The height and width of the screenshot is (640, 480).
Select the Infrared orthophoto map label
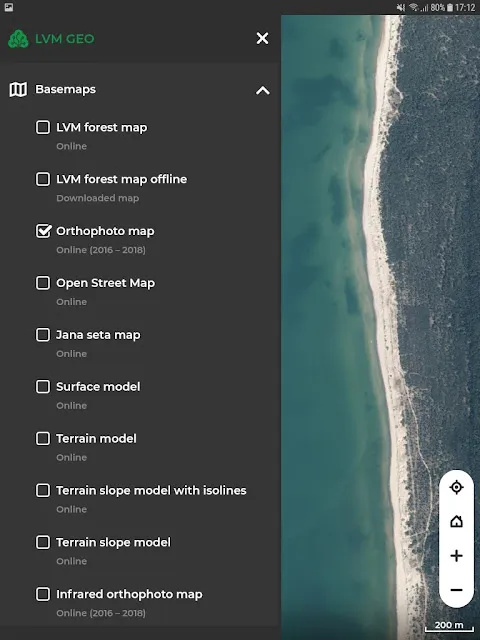coord(129,594)
